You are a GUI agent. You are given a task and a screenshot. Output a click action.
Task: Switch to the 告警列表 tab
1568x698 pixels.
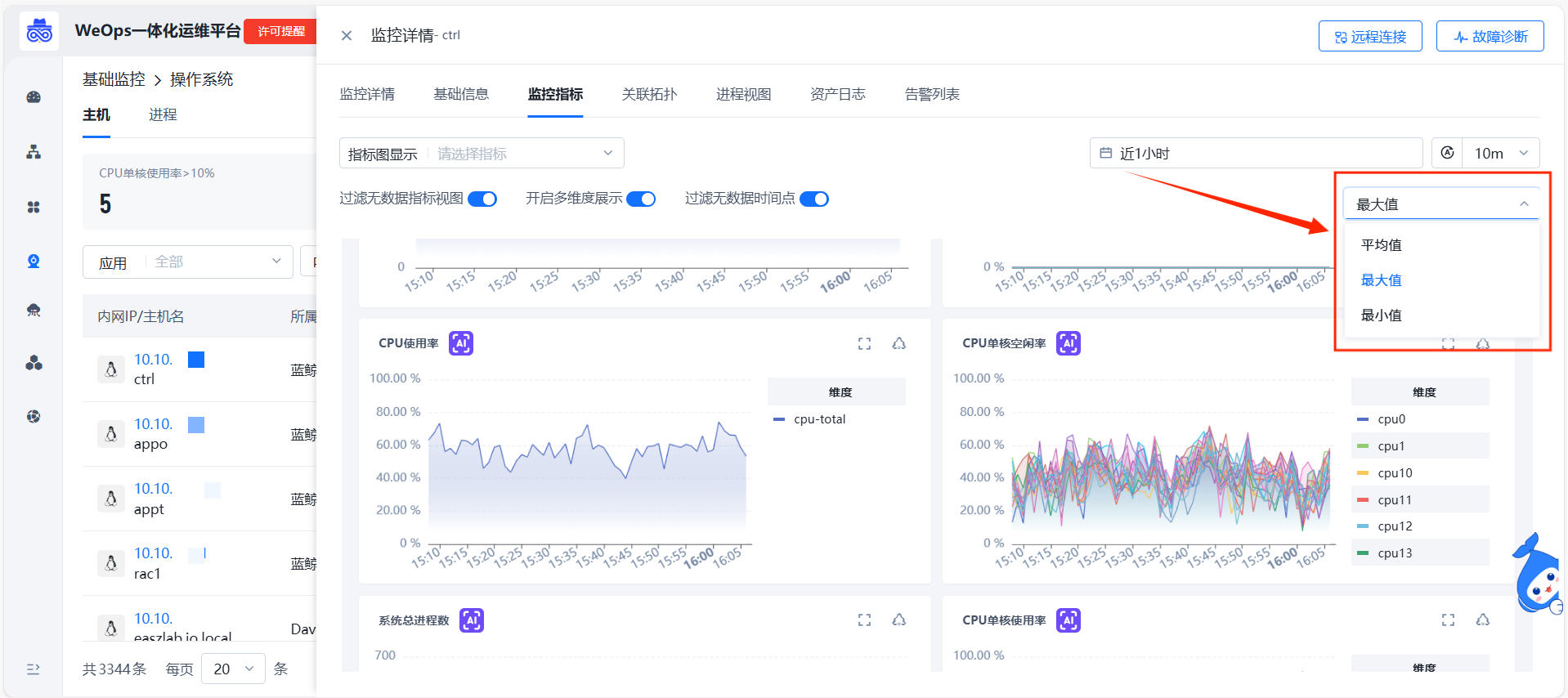(932, 94)
